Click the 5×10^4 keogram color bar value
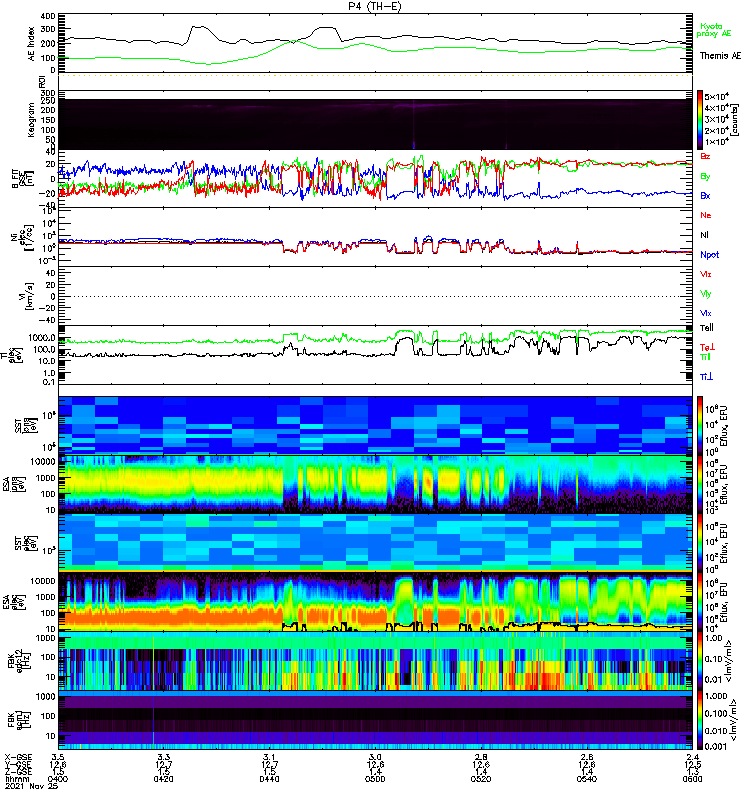This screenshot has width=750, height=800. pyautogui.click(x=717, y=96)
